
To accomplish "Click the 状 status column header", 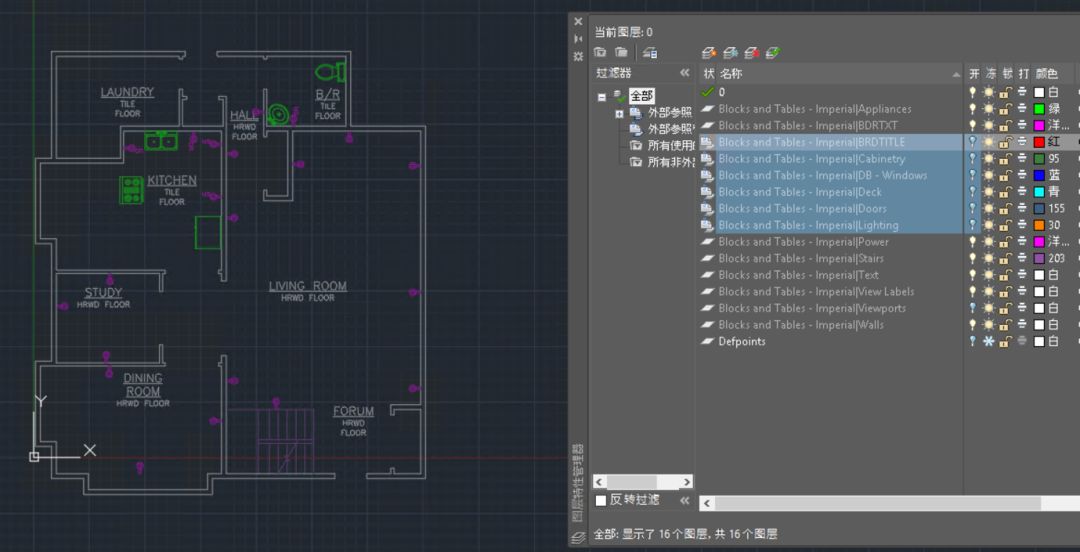I will (709, 74).
